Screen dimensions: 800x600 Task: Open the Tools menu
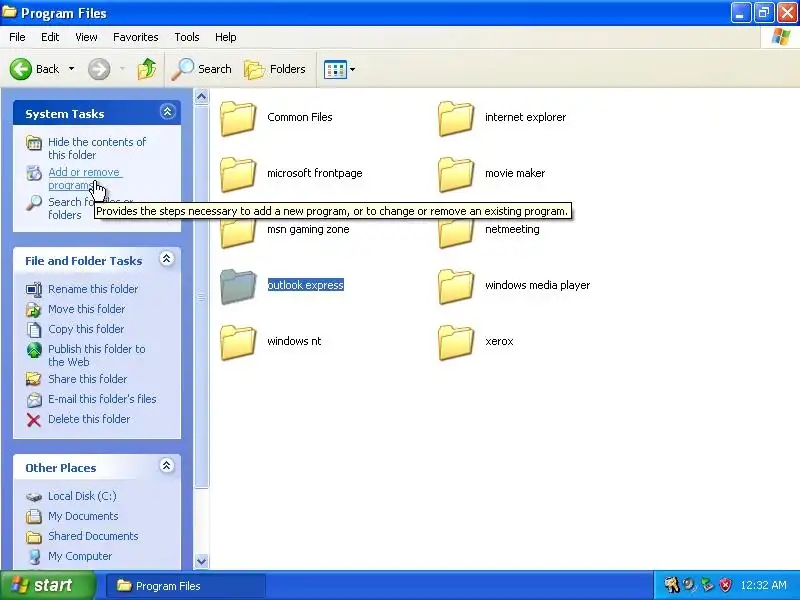[187, 37]
